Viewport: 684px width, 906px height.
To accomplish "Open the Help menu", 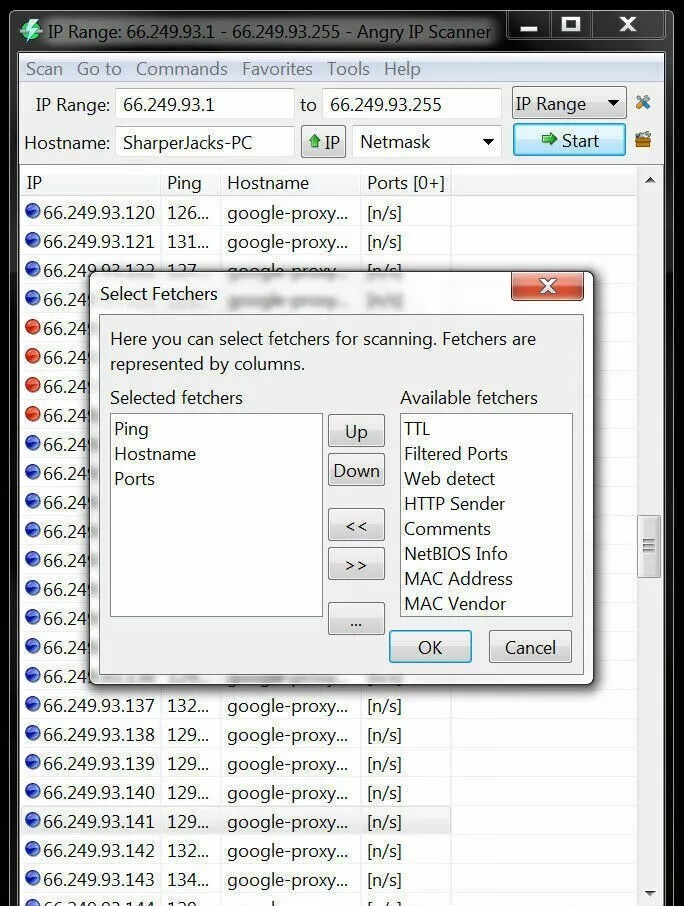I will 402,69.
